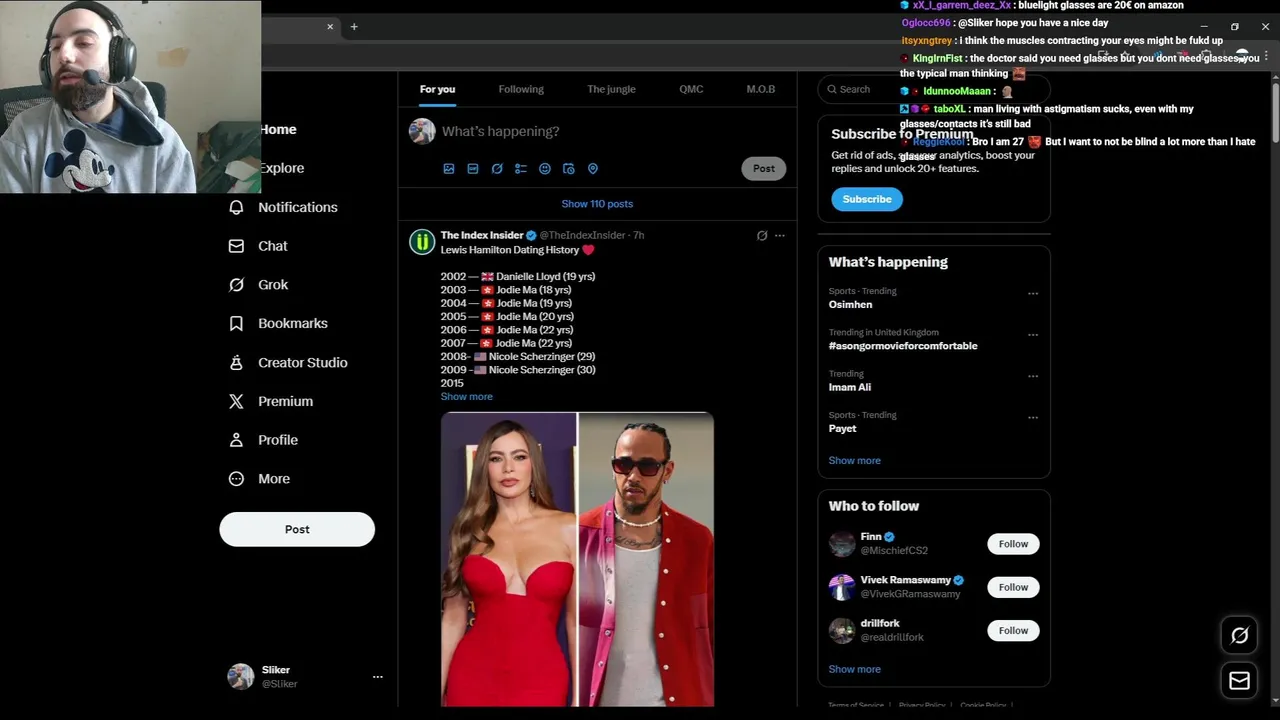1280x720 pixels.
Task: Open options for Payet trend
Action: pyautogui.click(x=1033, y=418)
